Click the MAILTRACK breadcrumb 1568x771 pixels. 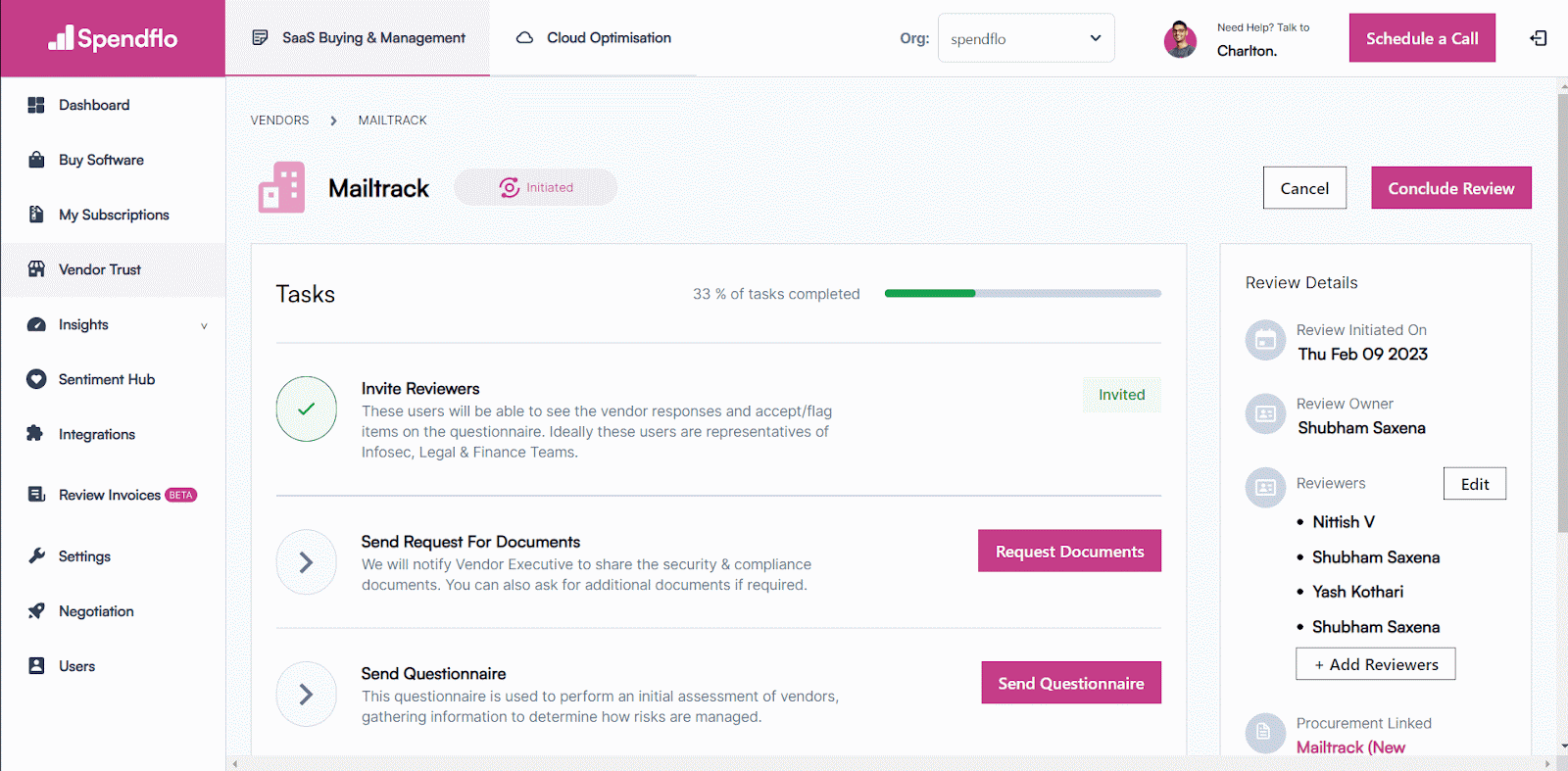pos(393,120)
